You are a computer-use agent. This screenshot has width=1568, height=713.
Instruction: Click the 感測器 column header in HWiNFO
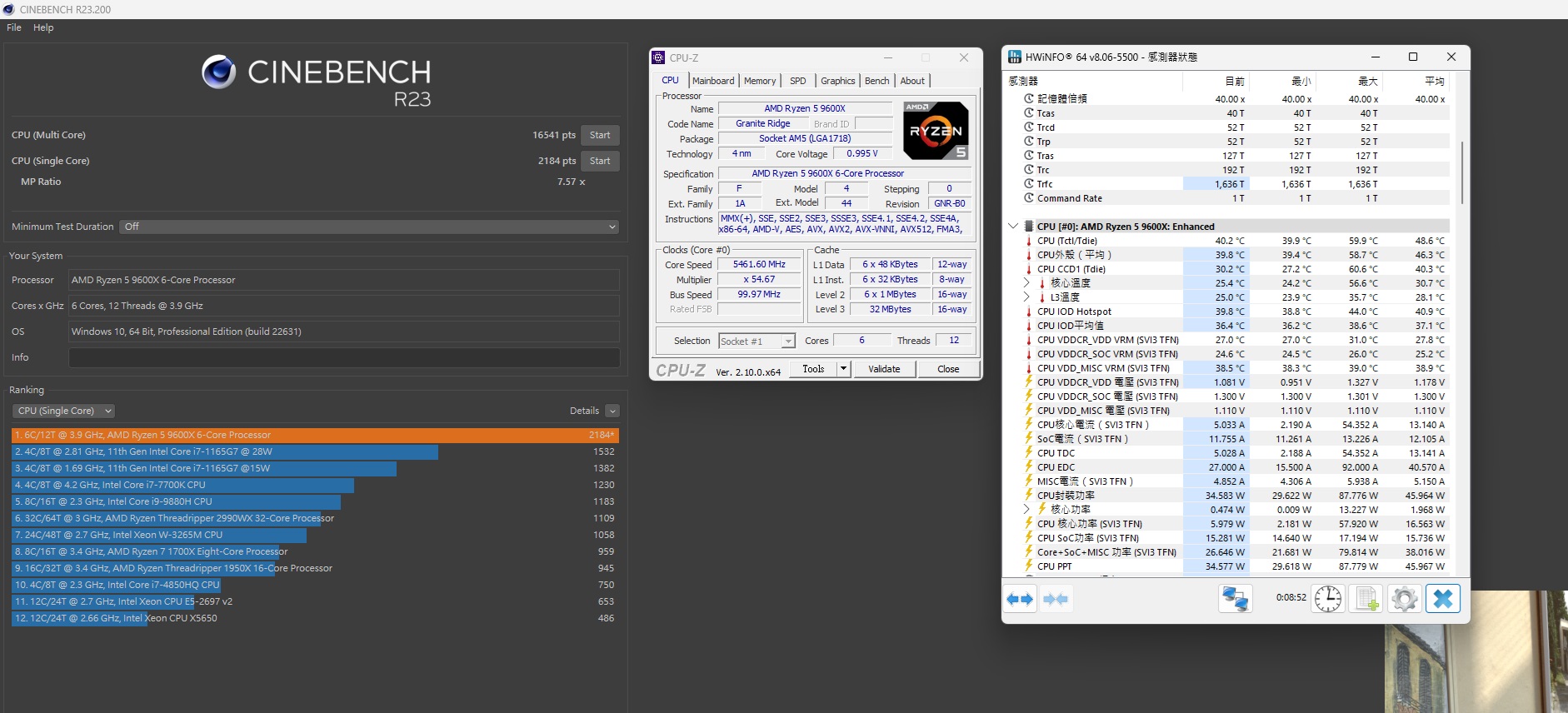click(x=1093, y=81)
